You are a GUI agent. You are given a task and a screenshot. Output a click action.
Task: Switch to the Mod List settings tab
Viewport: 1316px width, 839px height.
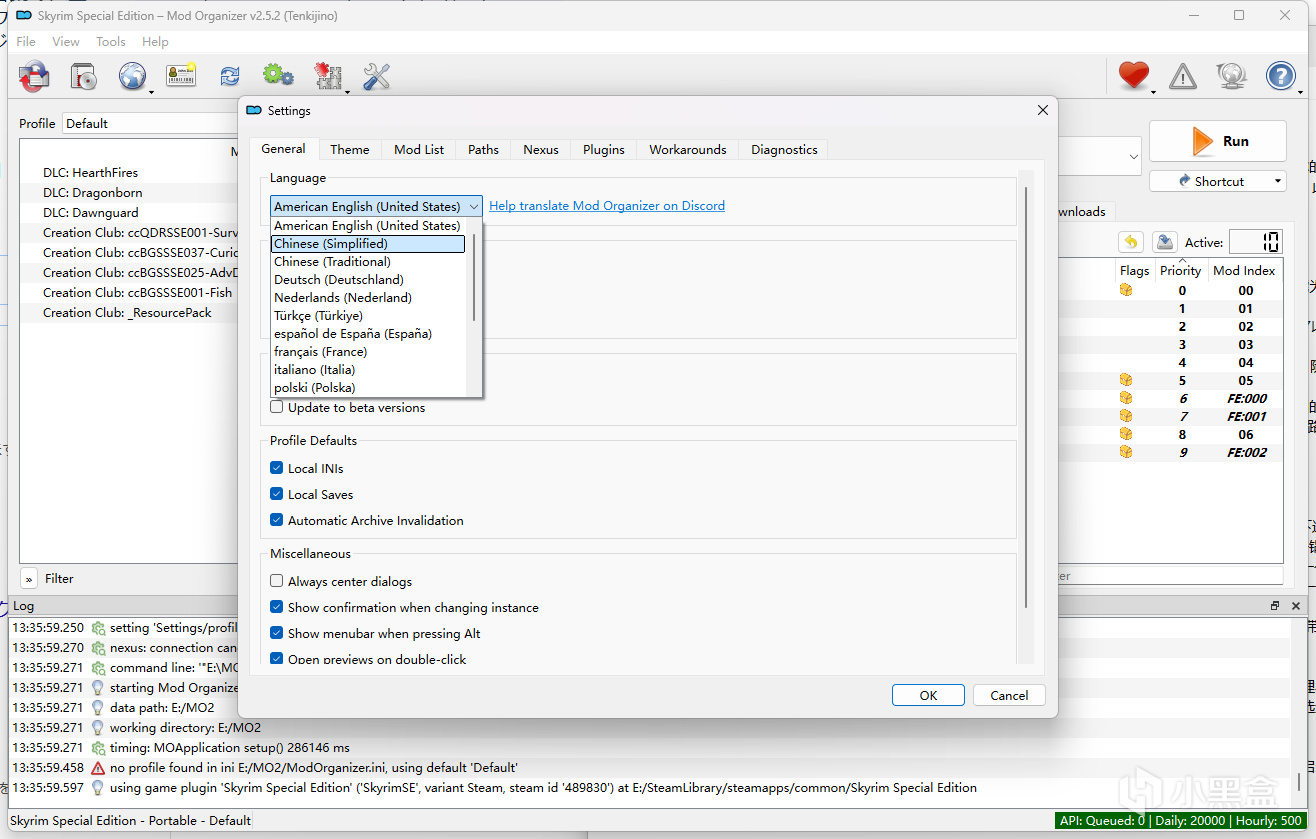coord(419,149)
